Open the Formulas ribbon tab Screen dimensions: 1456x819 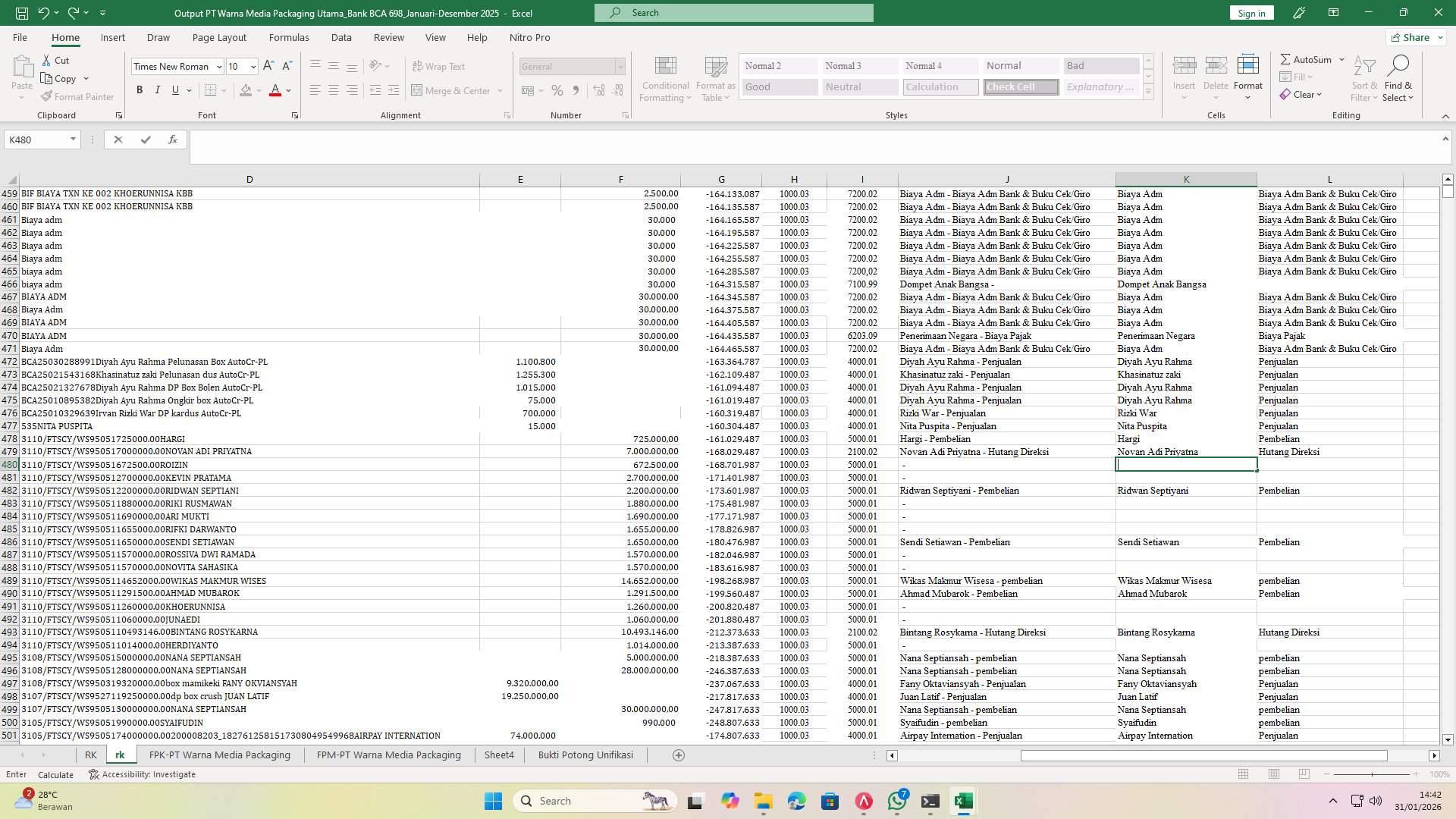[289, 37]
